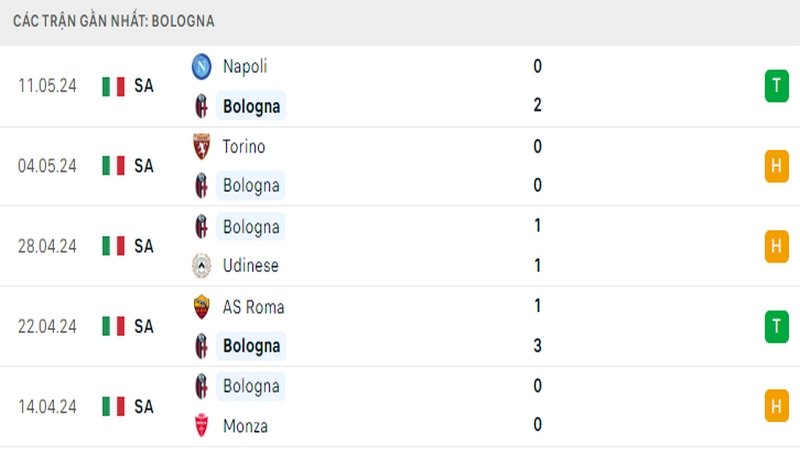The image size is (800, 450).
Task: Click the Udinese club crest icon
Action: pyautogui.click(x=202, y=265)
